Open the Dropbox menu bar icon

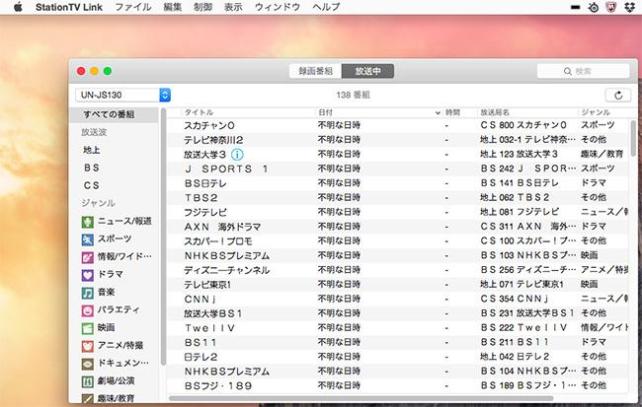630,6
